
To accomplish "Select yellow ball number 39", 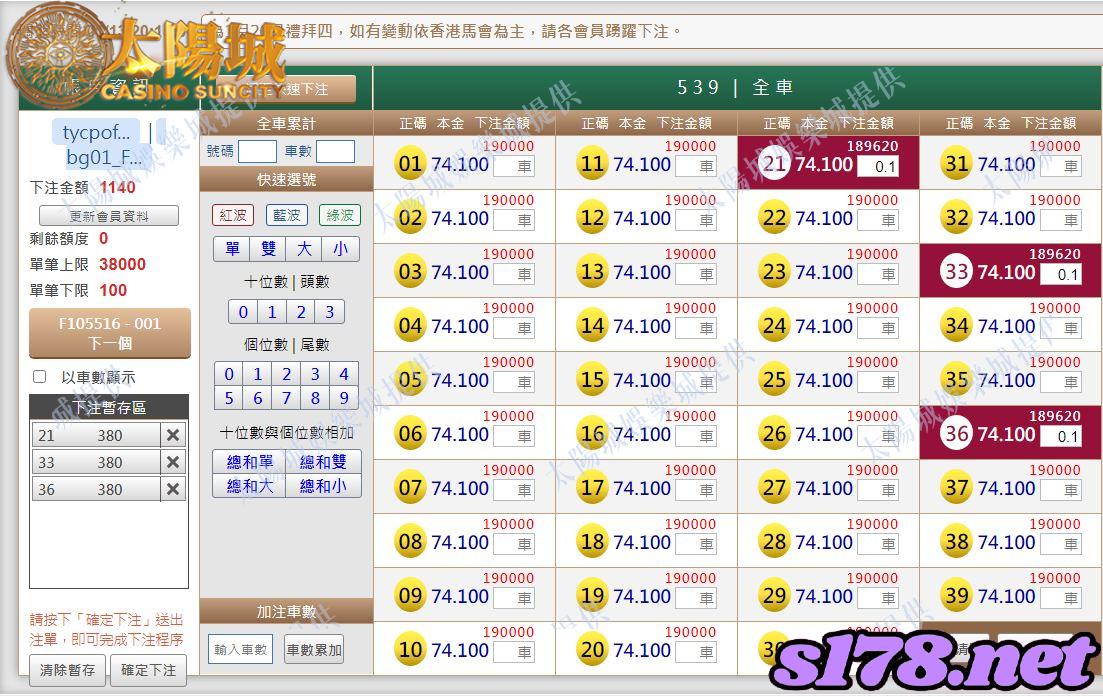I will pyautogui.click(x=957, y=595).
